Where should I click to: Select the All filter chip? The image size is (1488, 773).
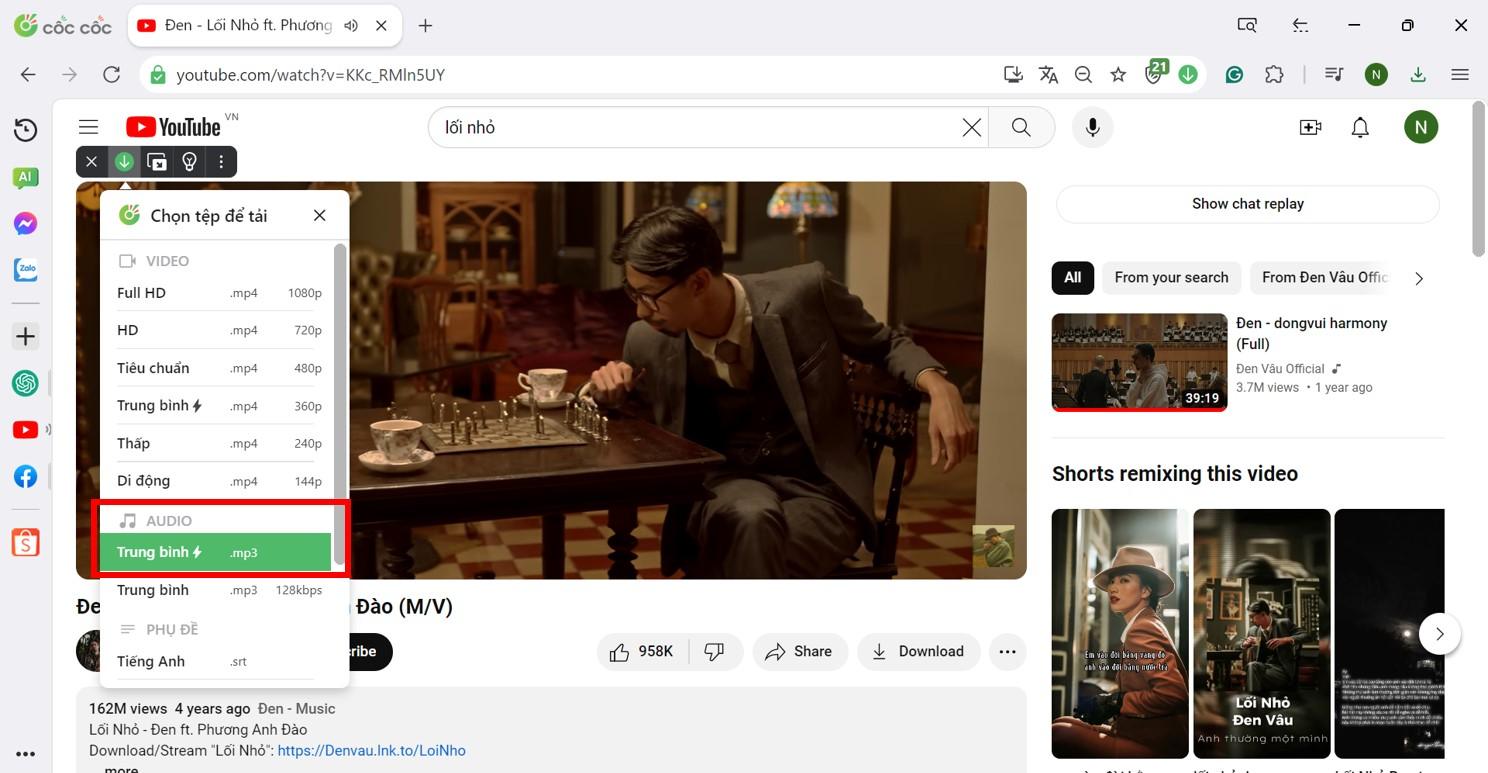click(1073, 278)
